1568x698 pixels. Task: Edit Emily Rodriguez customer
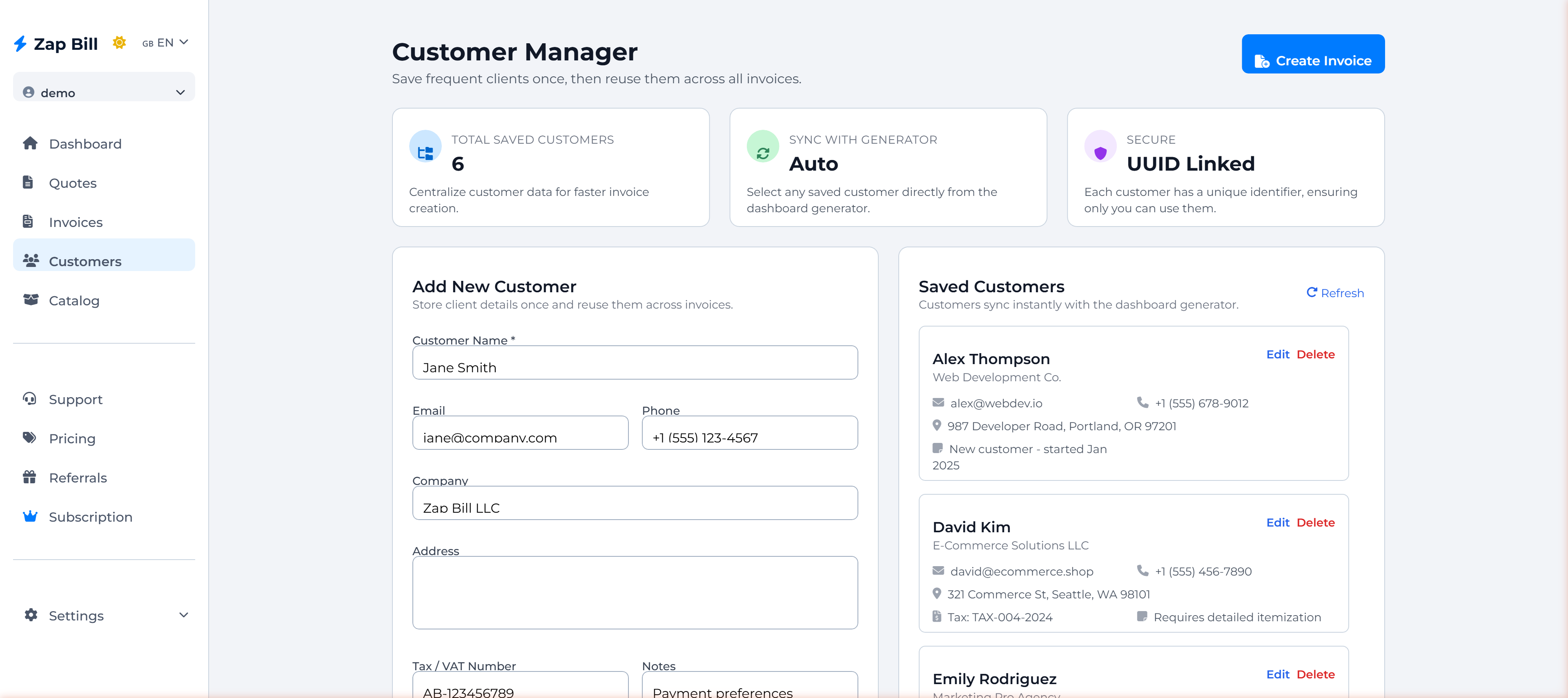pos(1278,674)
